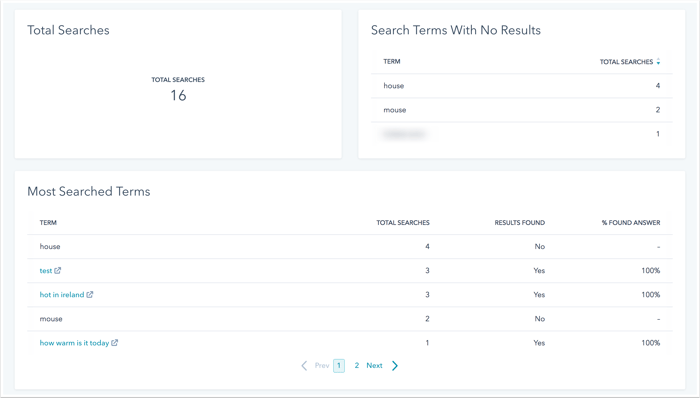Click 100% found answer for hot in ireland
The height and width of the screenshot is (398, 700).
(651, 294)
